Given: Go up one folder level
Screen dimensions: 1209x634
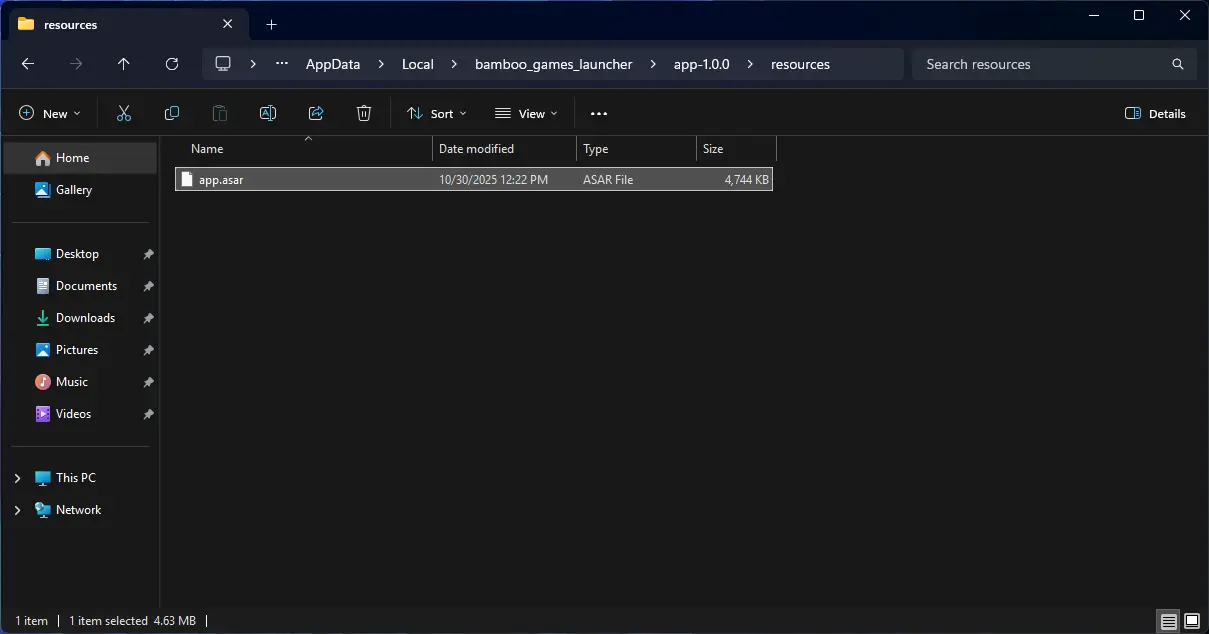Looking at the screenshot, I should (x=124, y=64).
